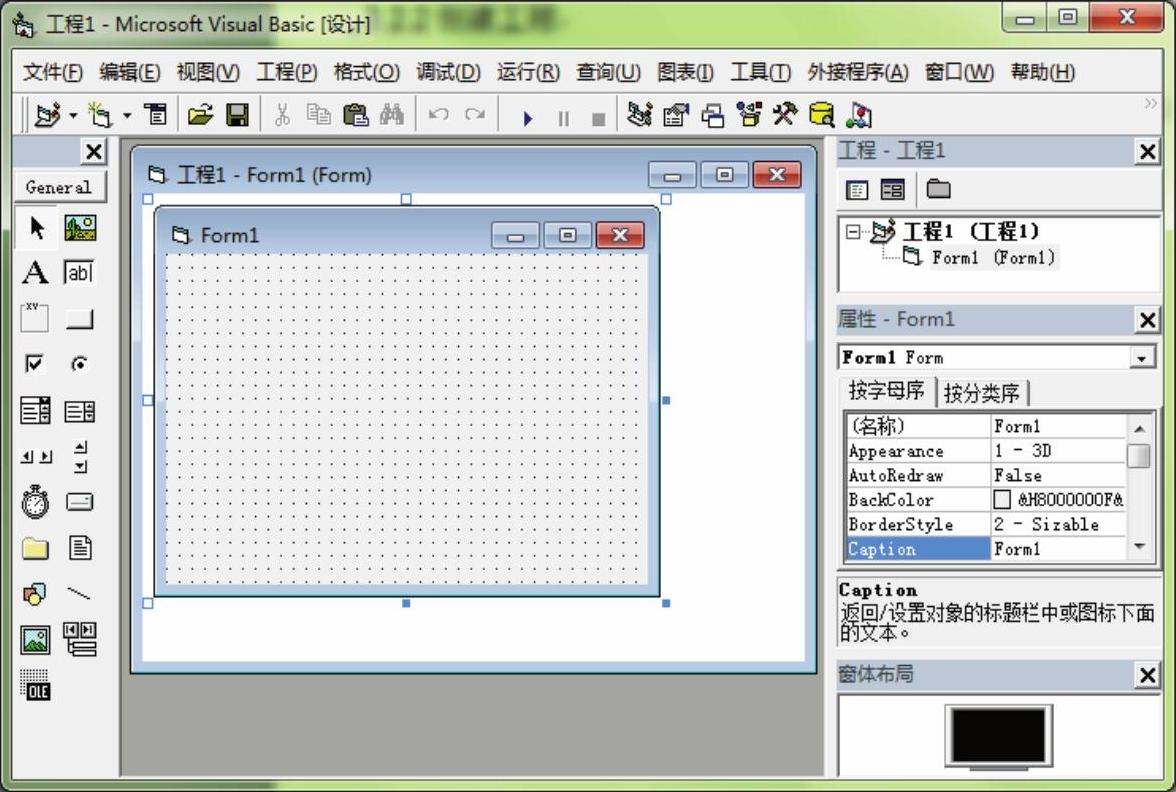
Task: Select the OptionButton control tool
Action: (80, 364)
